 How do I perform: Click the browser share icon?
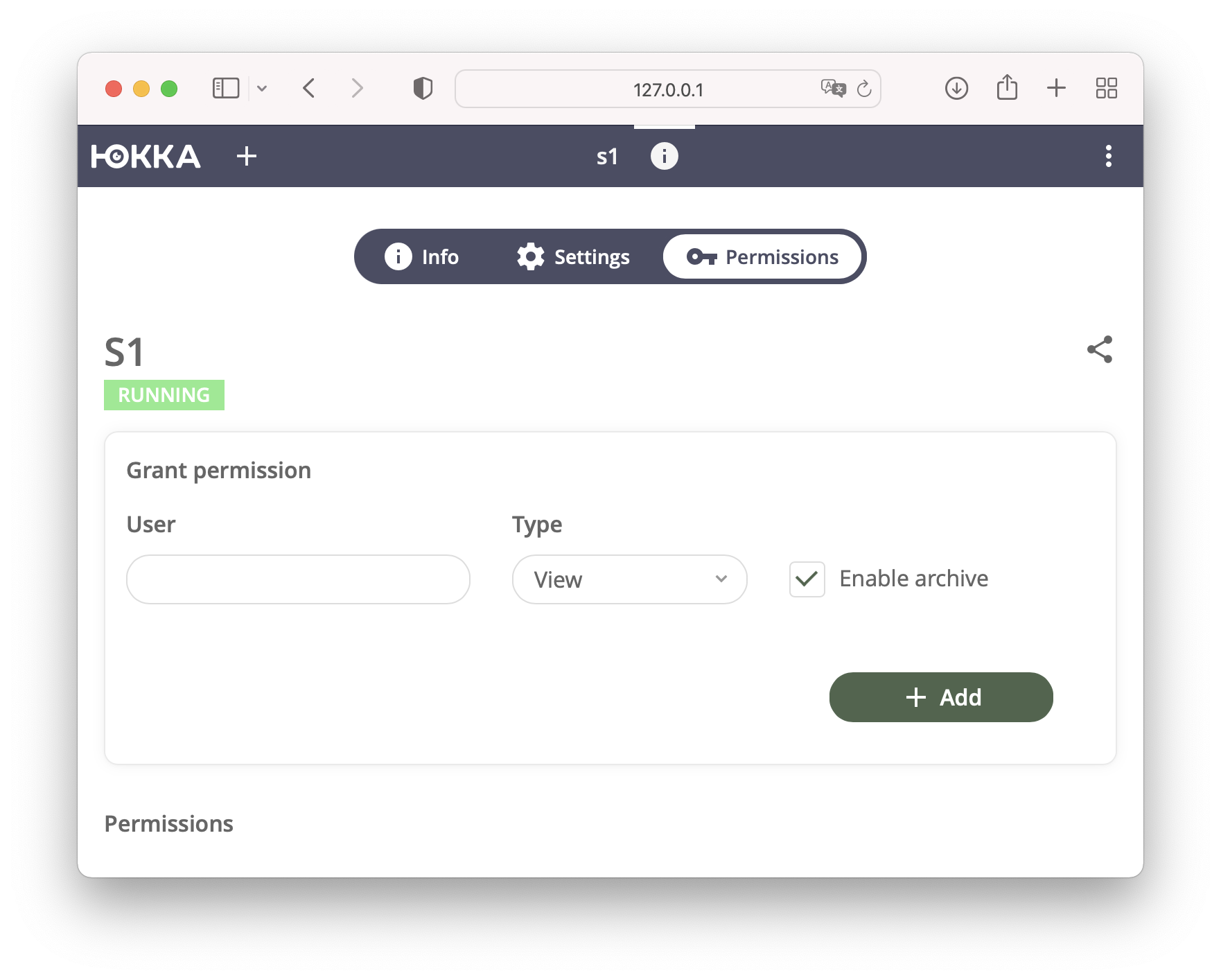1007,87
